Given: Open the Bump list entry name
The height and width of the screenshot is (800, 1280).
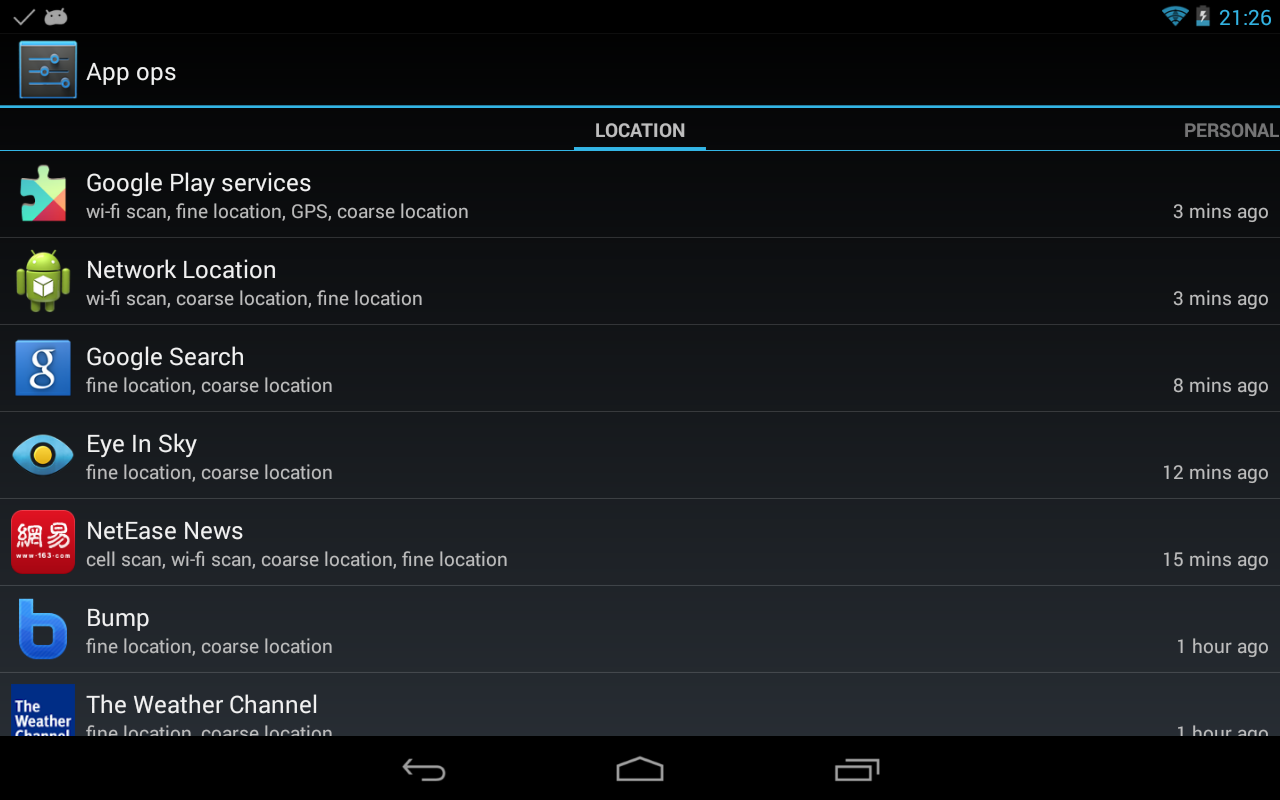Looking at the screenshot, I should click(x=118, y=618).
